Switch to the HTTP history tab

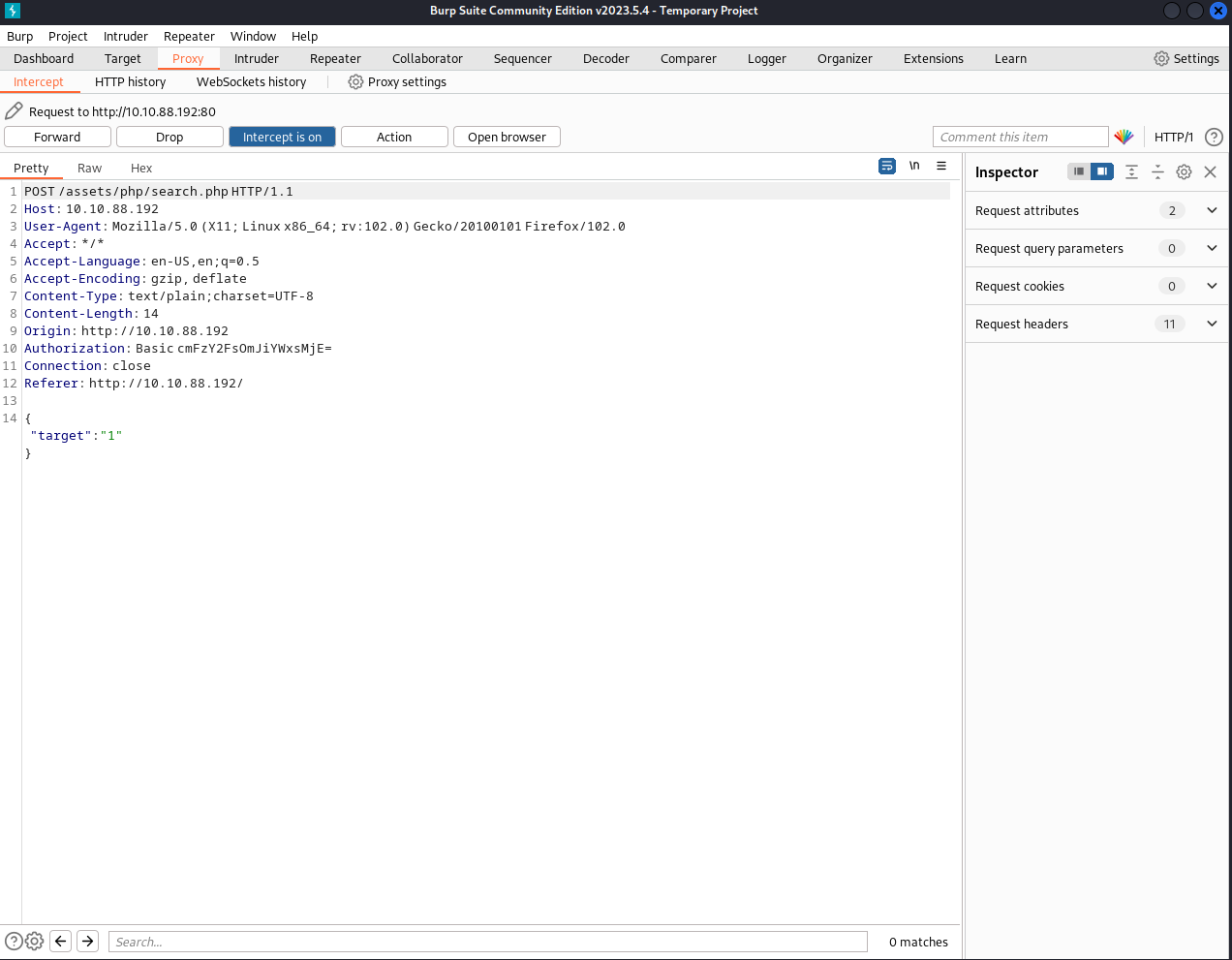coord(130,82)
